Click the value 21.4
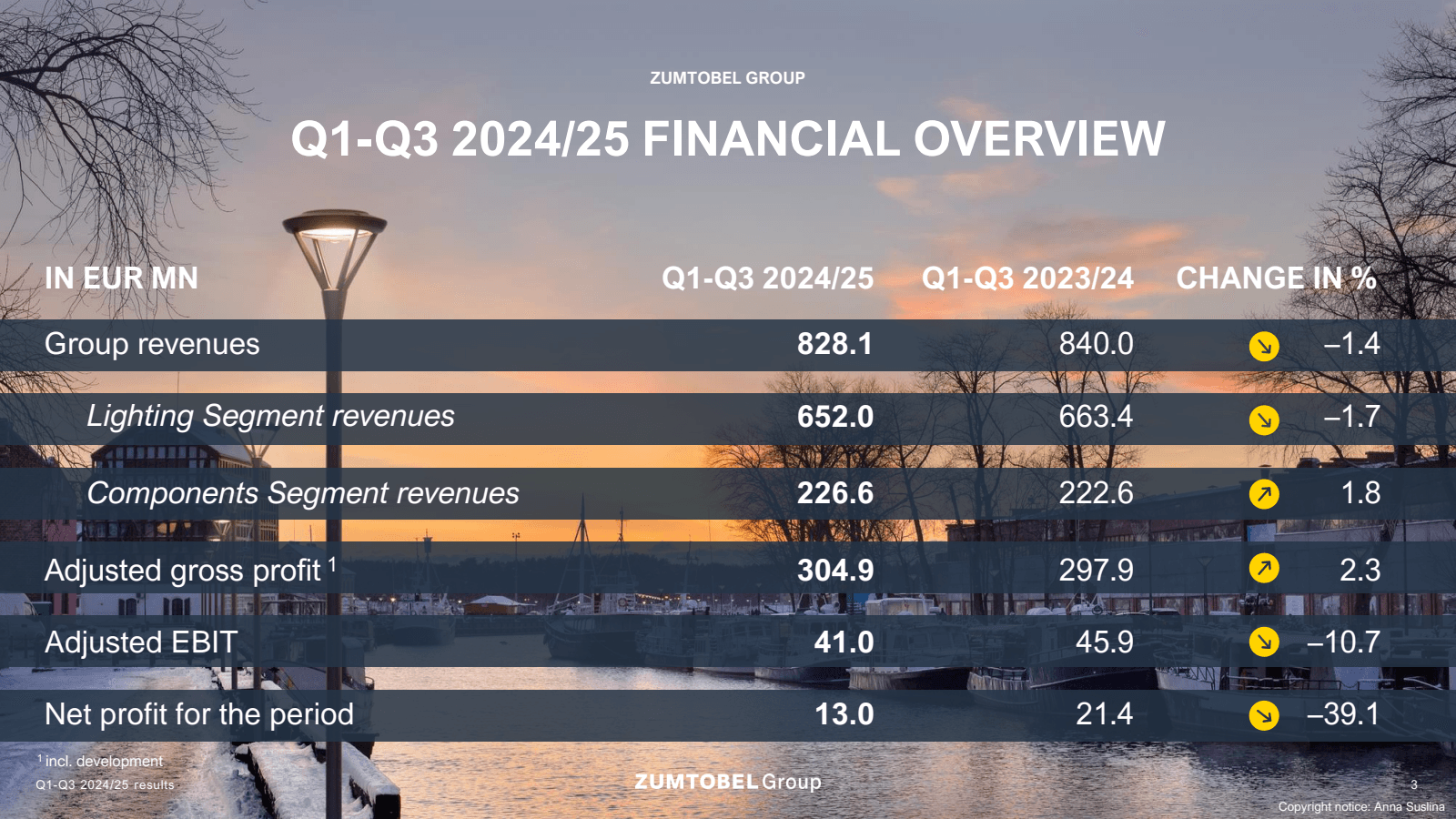 (1105, 714)
